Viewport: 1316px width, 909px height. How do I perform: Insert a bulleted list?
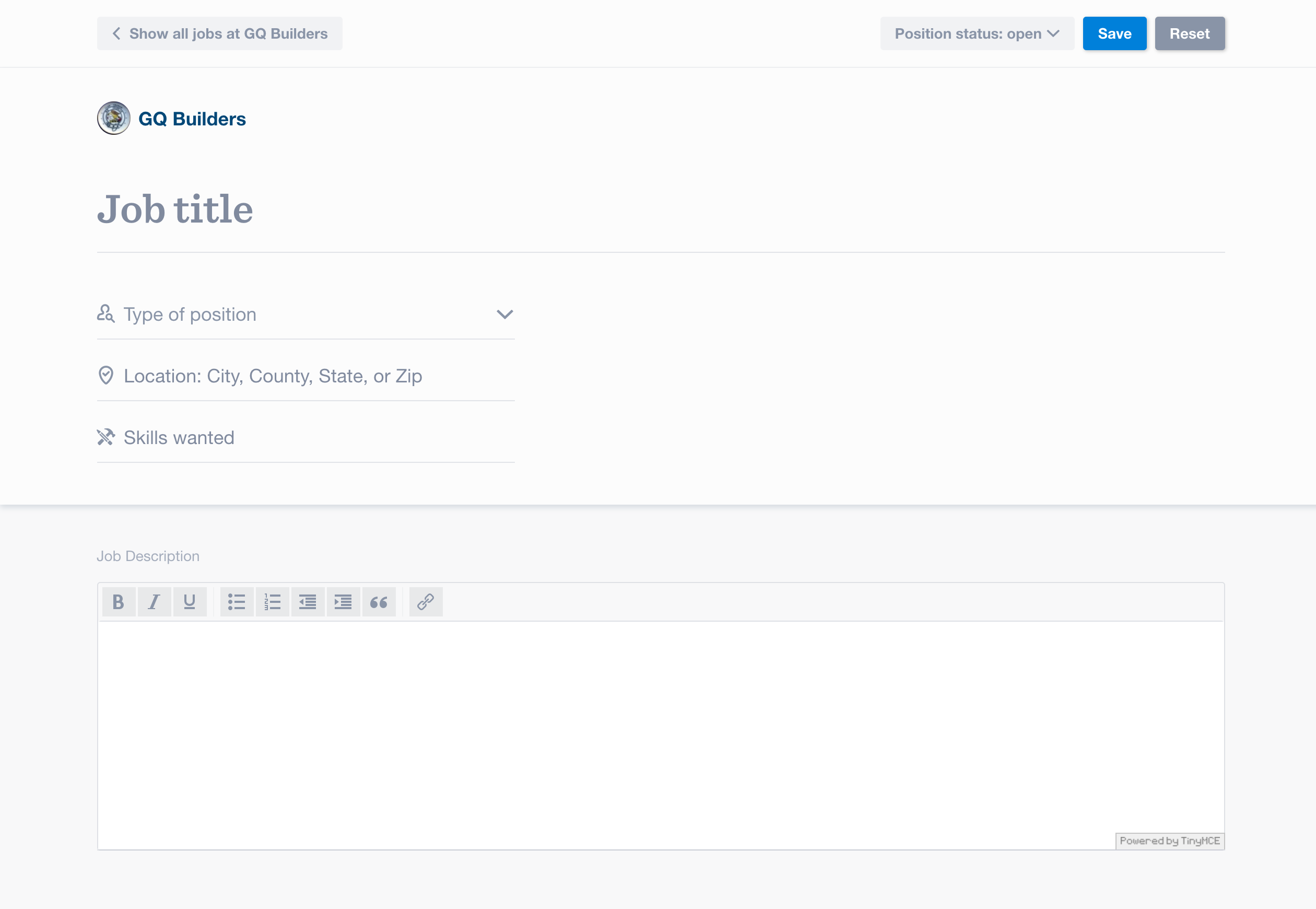tap(236, 602)
